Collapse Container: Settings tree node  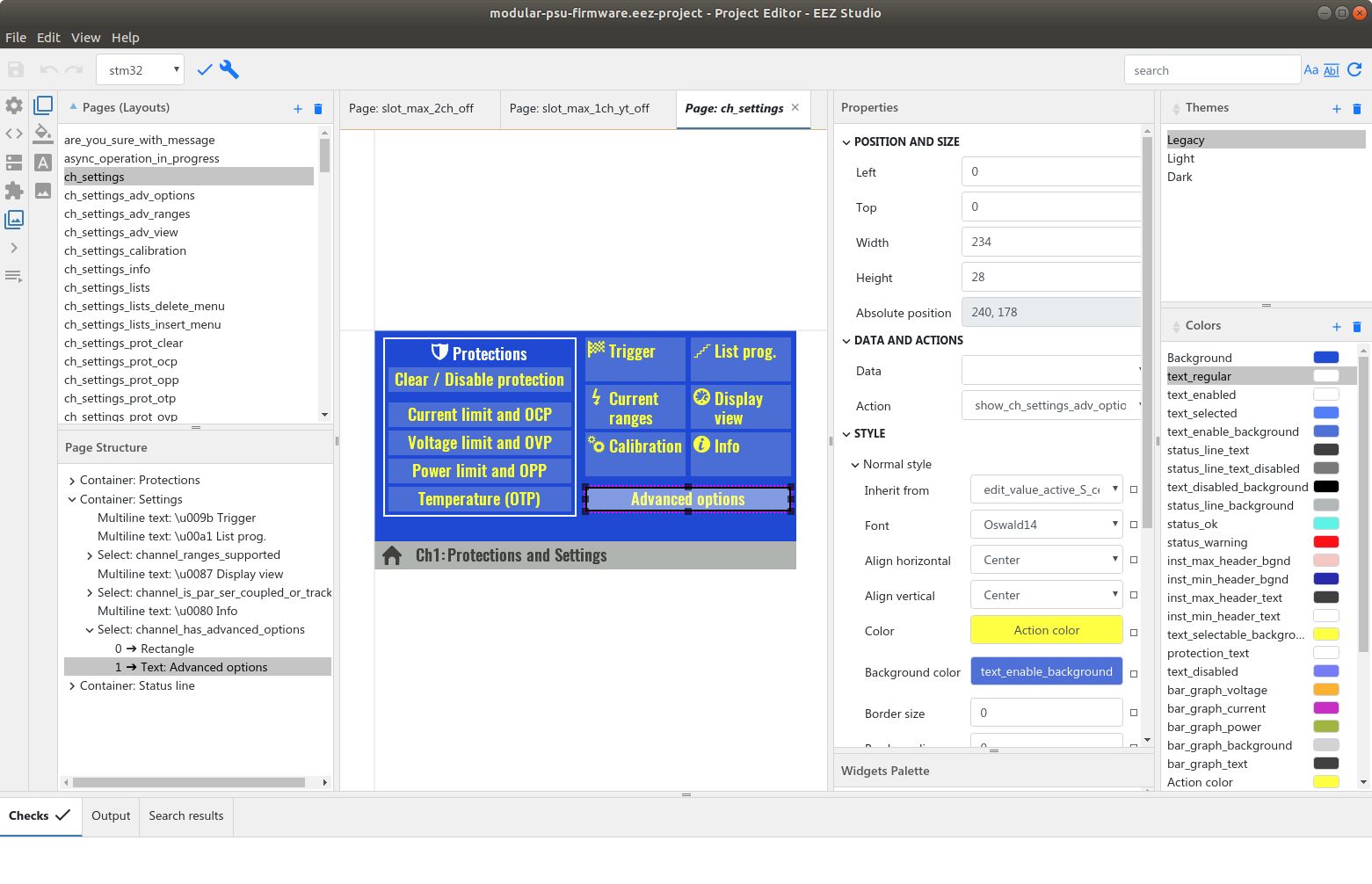pos(72,500)
